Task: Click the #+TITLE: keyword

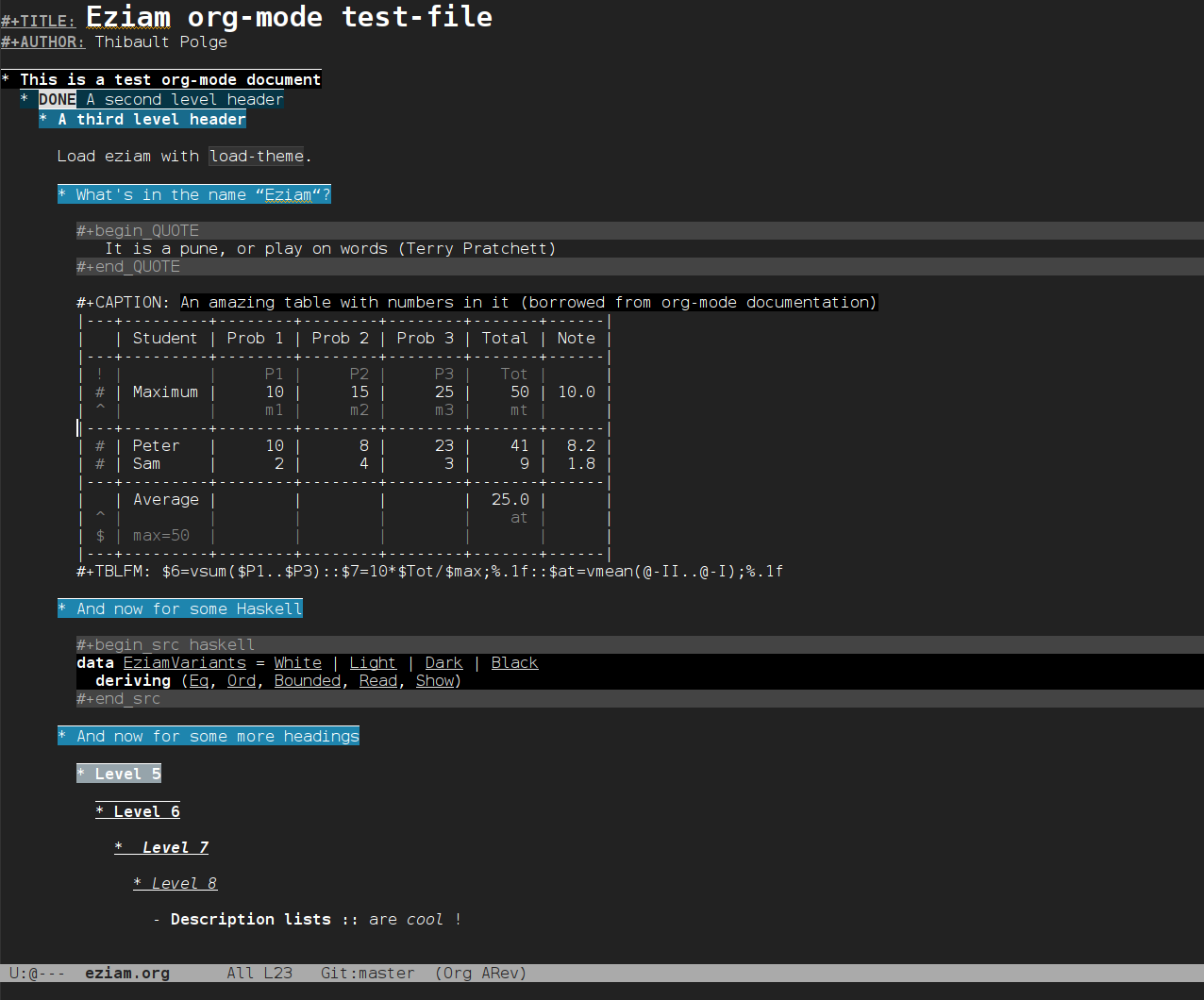Action: pos(39,21)
